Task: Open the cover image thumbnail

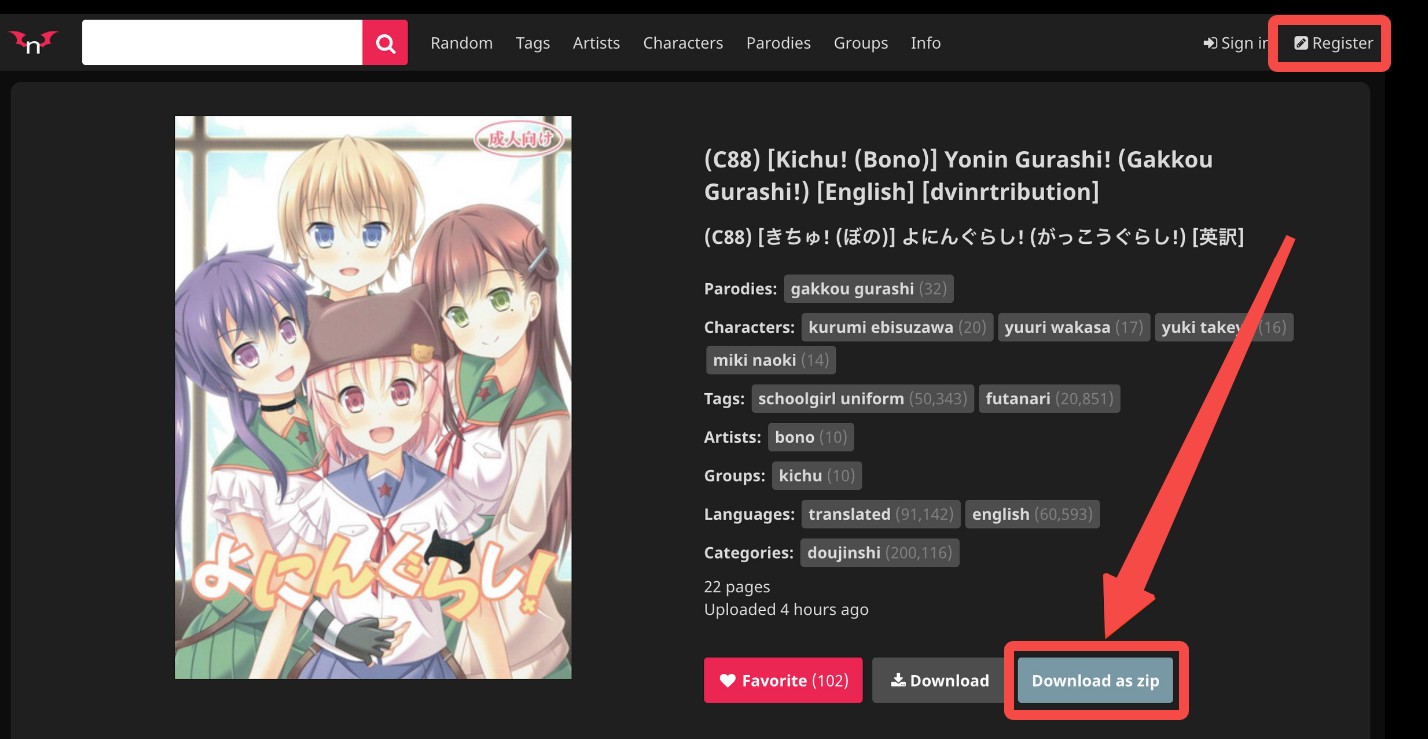Action: coord(373,397)
